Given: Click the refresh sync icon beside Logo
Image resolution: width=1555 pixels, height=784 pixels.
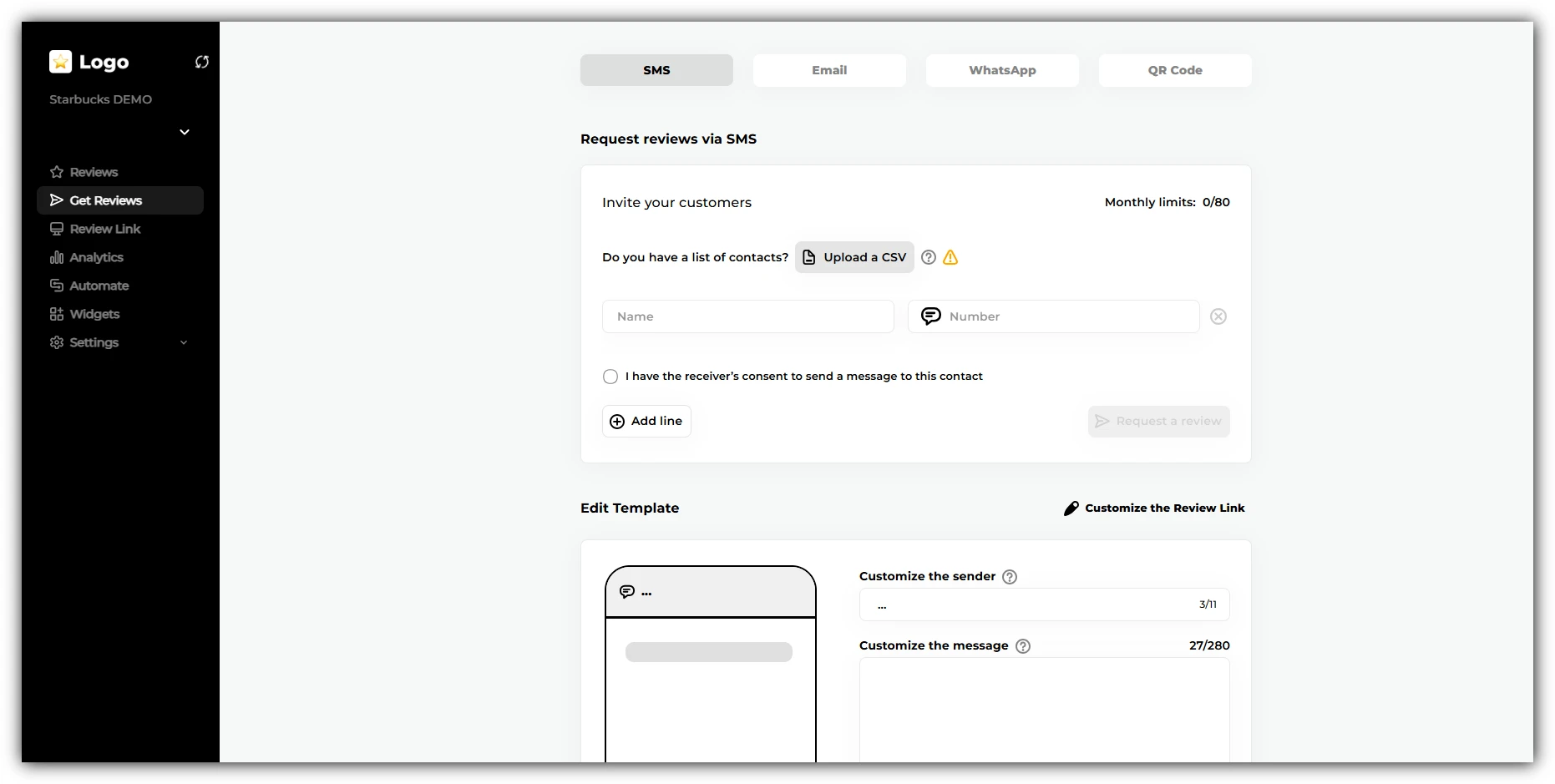Looking at the screenshot, I should 202,62.
